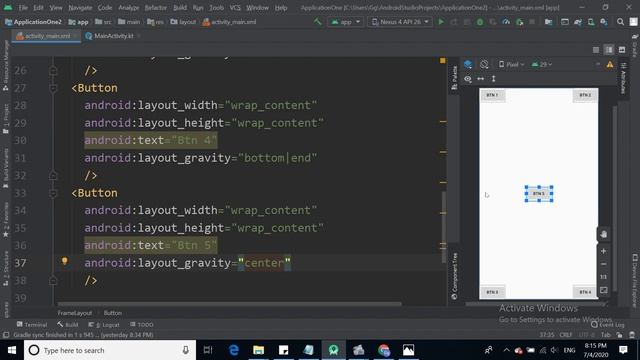Click the Type here to search box
The image size is (640, 360).
[110, 350]
